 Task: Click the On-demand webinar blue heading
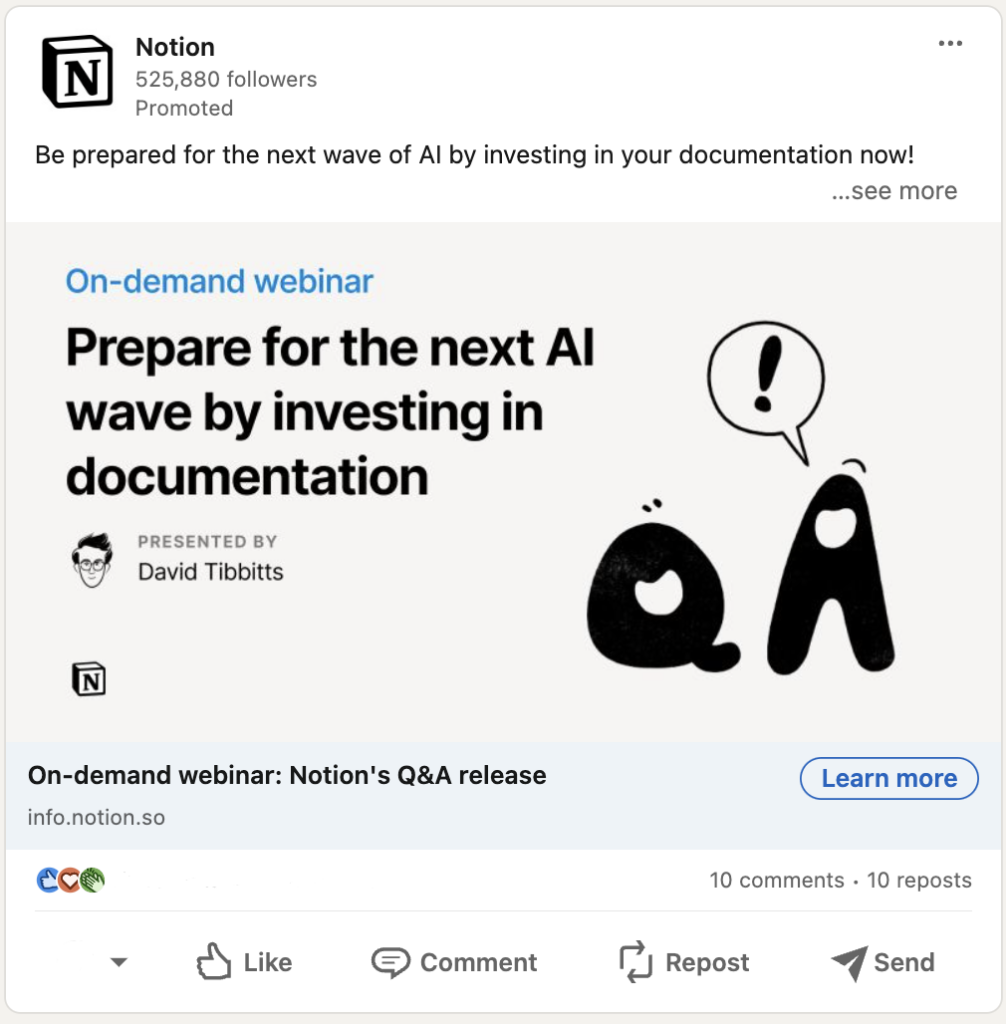pyautogui.click(x=219, y=281)
